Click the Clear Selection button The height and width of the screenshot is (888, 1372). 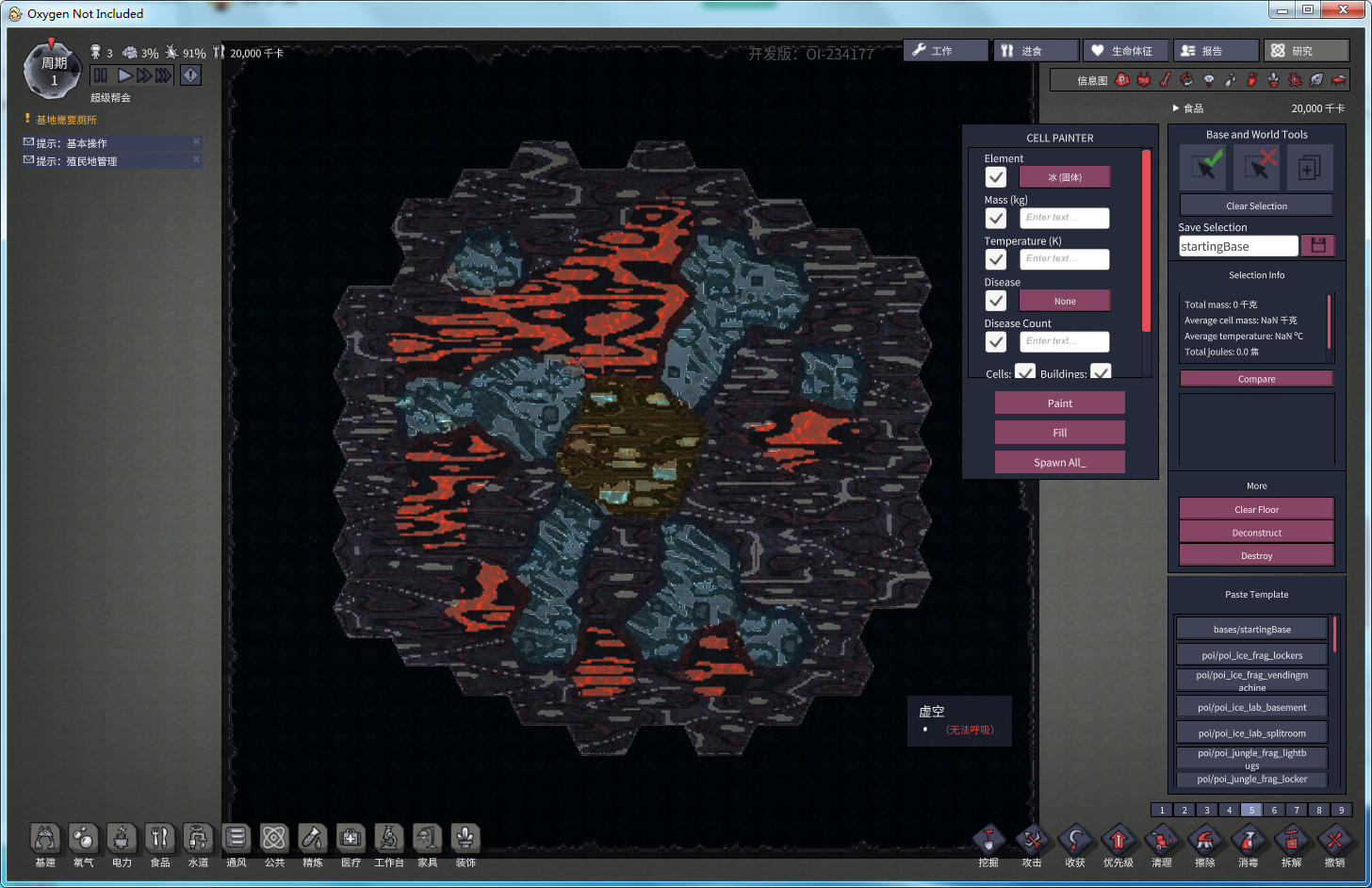[x=1256, y=206]
